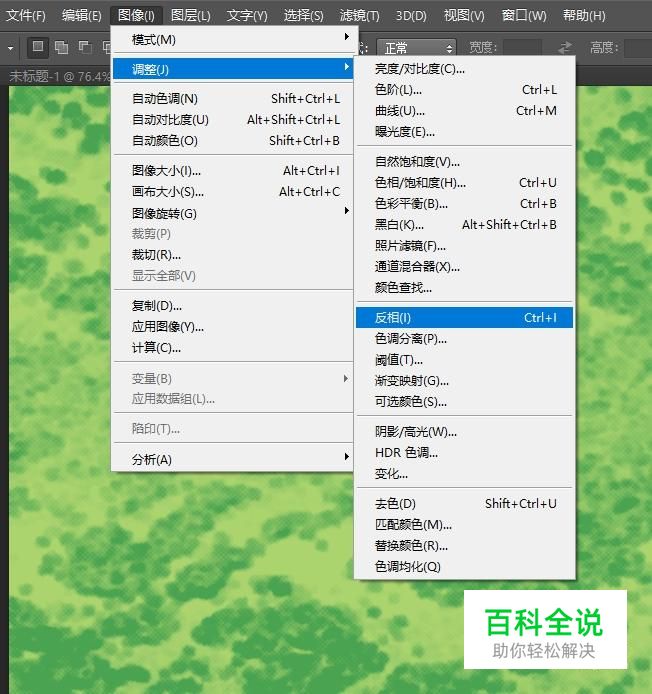Open the tool preset picker arrow
Screen dimensions: 652x694
click(x=11, y=48)
